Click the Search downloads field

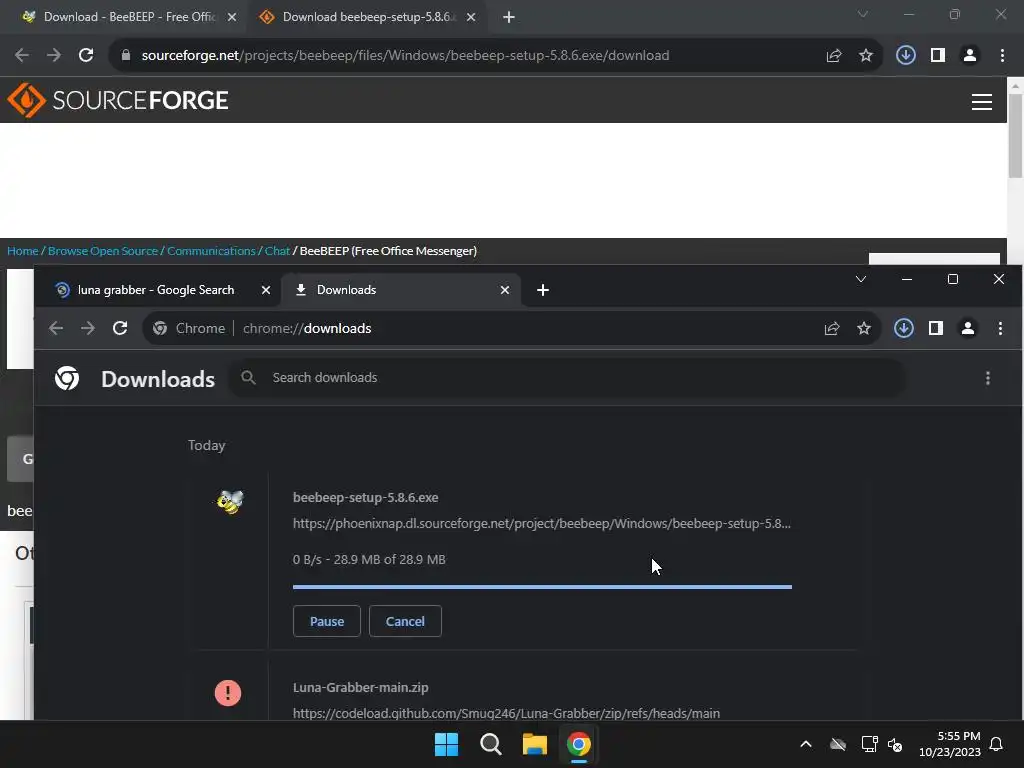(x=566, y=378)
